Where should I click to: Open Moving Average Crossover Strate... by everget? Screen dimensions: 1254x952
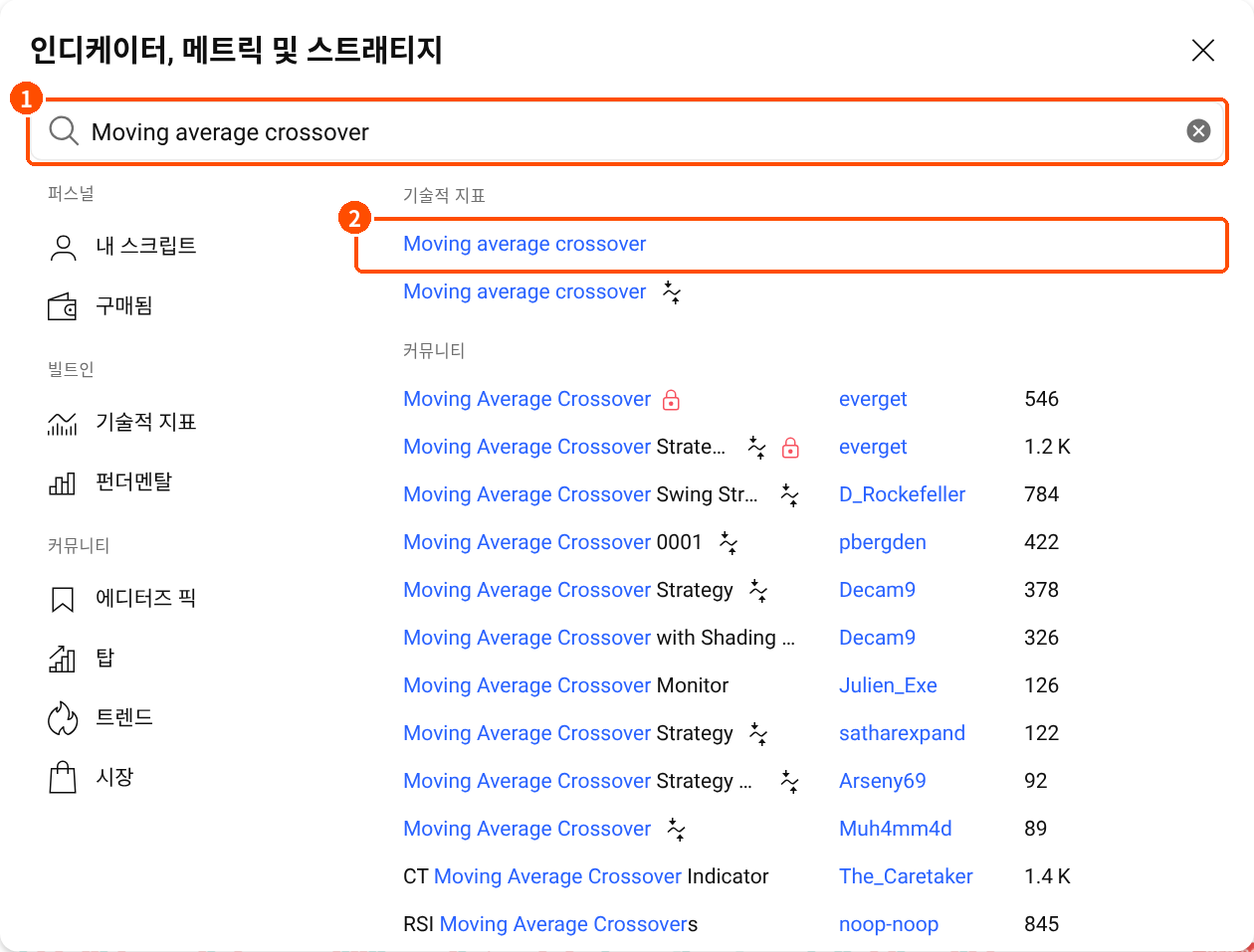[x=564, y=447]
